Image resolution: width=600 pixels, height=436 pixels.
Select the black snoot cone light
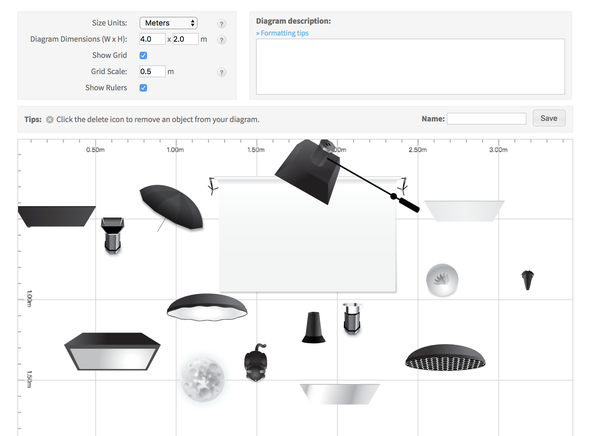click(x=313, y=327)
